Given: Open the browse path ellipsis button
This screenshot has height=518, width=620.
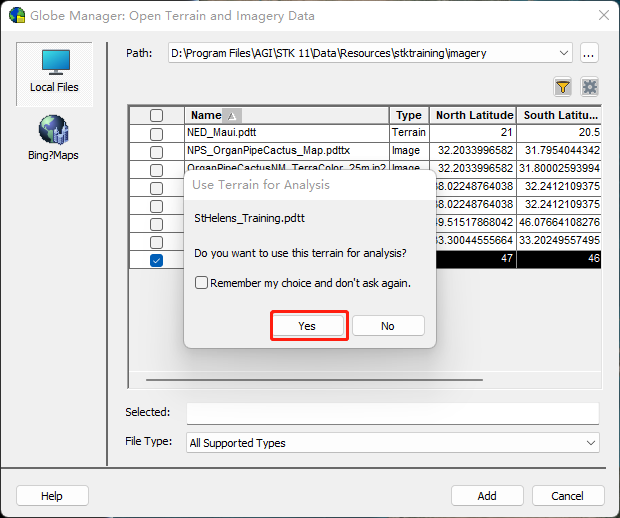Looking at the screenshot, I should click(589, 53).
